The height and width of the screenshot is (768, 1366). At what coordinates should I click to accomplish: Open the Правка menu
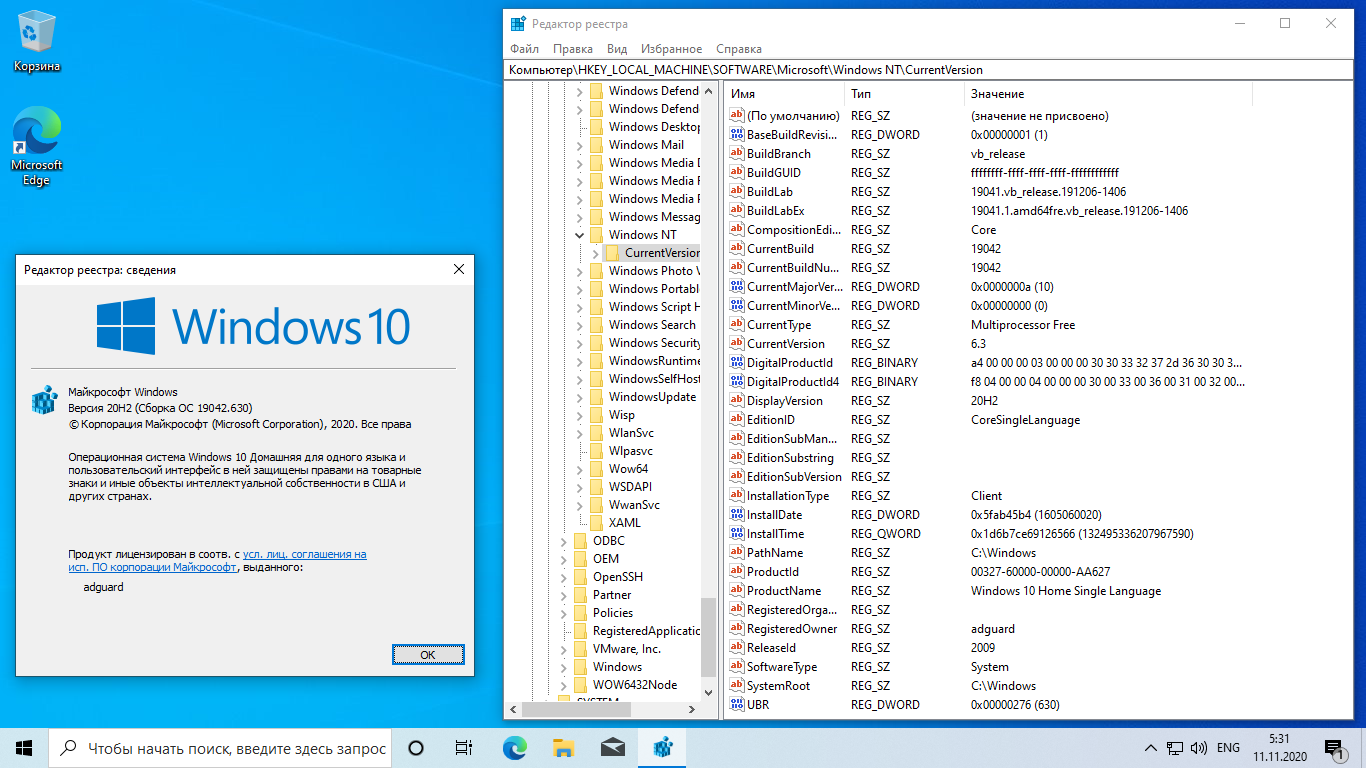tap(573, 49)
